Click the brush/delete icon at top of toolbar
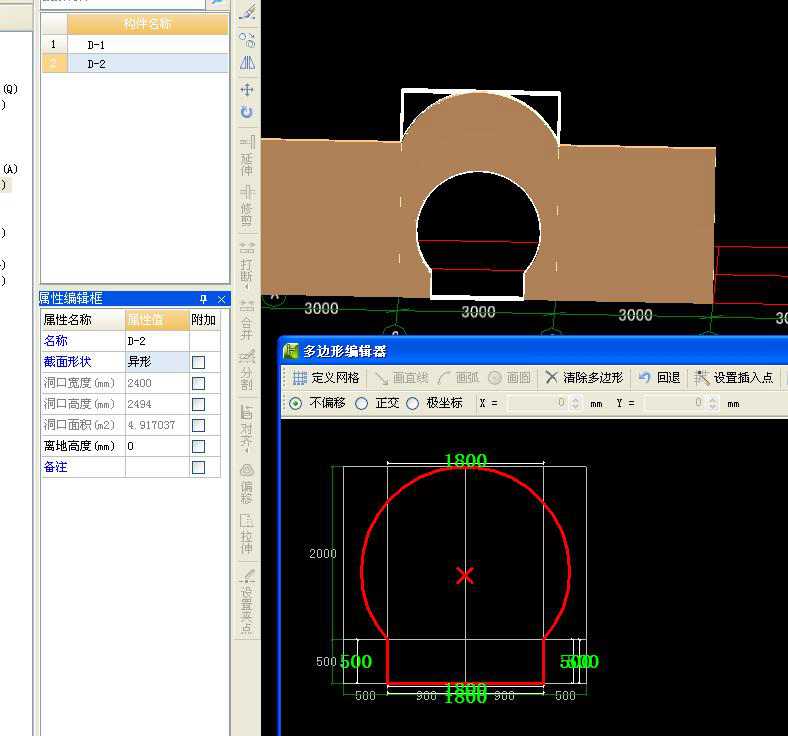 (247, 12)
